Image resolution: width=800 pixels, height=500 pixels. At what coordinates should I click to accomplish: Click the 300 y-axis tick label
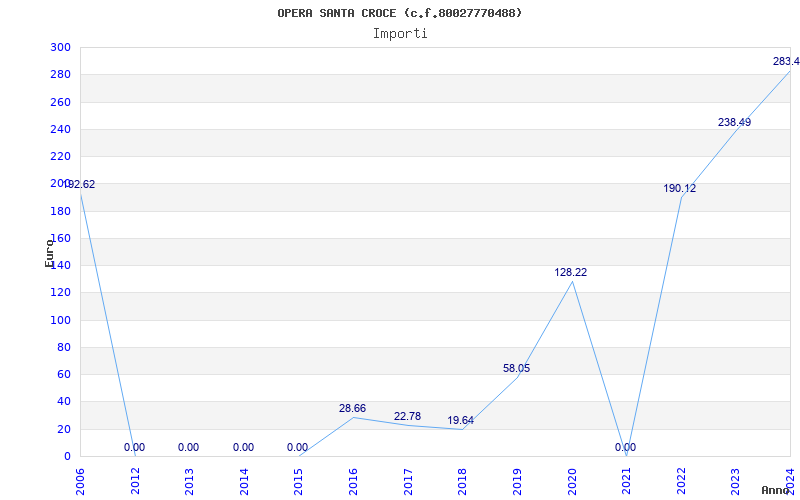(60, 47)
